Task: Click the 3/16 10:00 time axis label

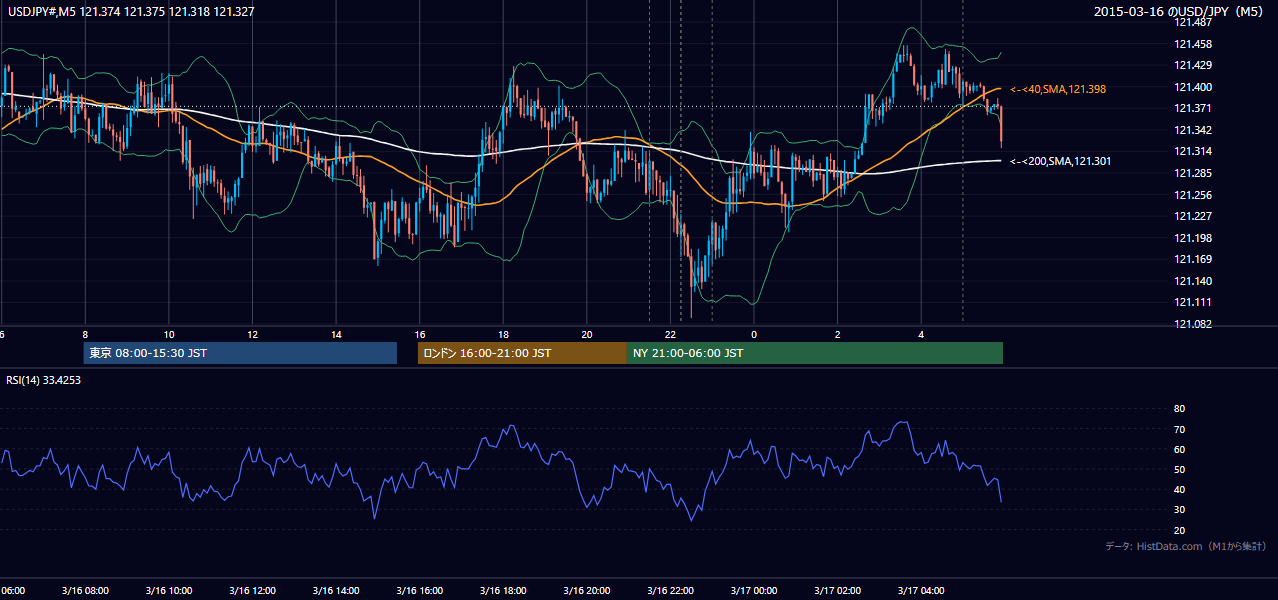Action: (x=167, y=591)
